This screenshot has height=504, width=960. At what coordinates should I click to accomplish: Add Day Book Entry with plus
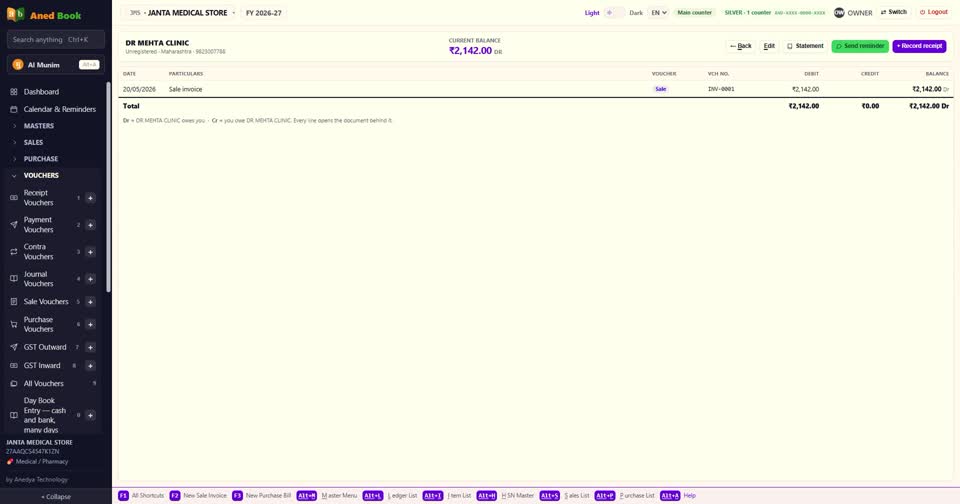point(90,415)
